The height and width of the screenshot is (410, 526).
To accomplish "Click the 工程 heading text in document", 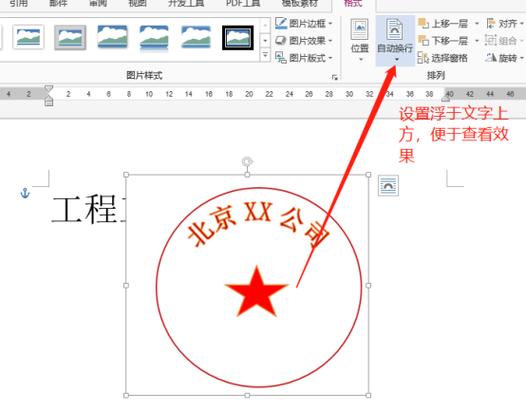I will point(84,210).
